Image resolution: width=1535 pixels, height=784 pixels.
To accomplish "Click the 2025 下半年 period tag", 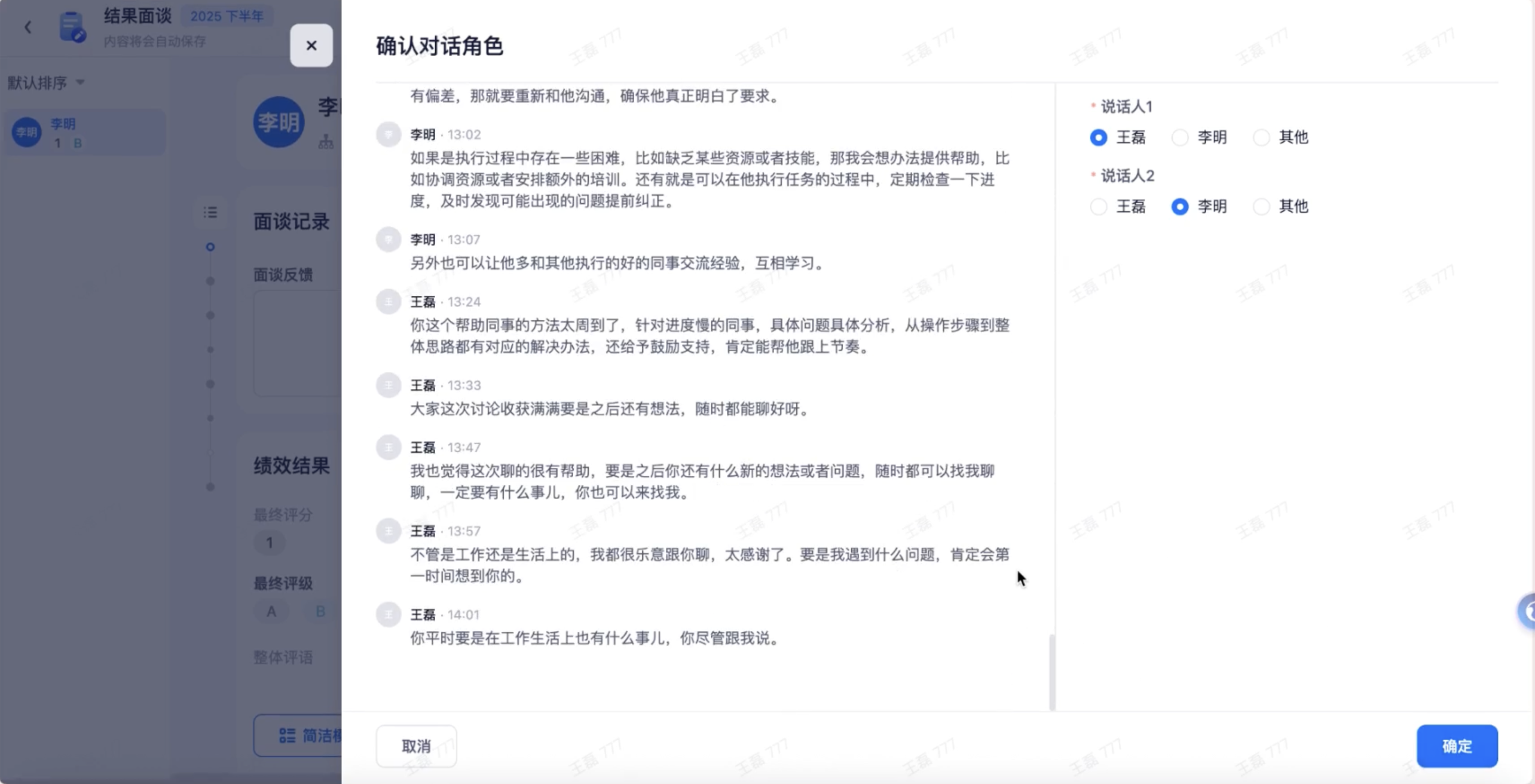I will [x=227, y=16].
